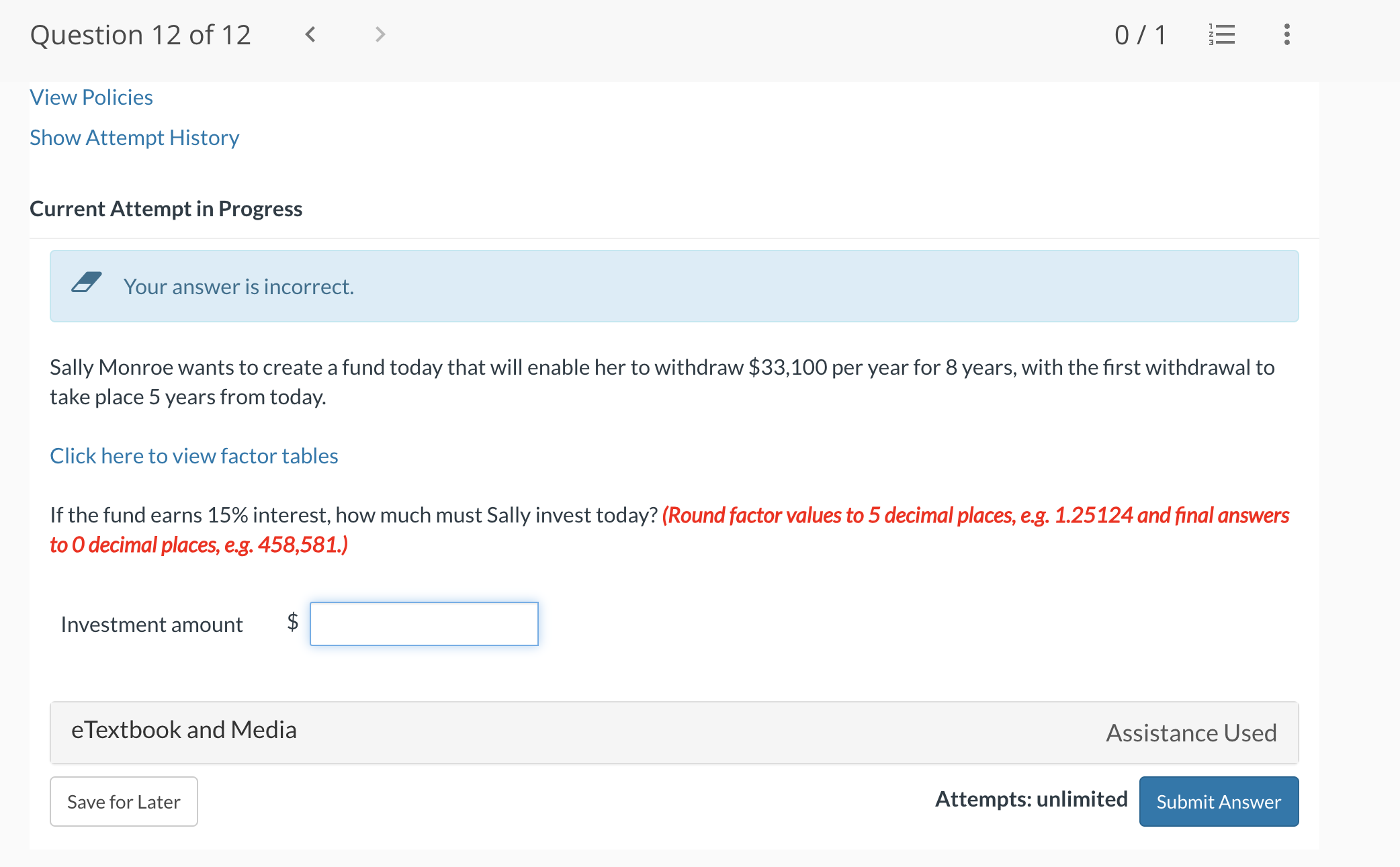Go to previous question arrow
Image resolution: width=1400 pixels, height=867 pixels.
(x=310, y=34)
